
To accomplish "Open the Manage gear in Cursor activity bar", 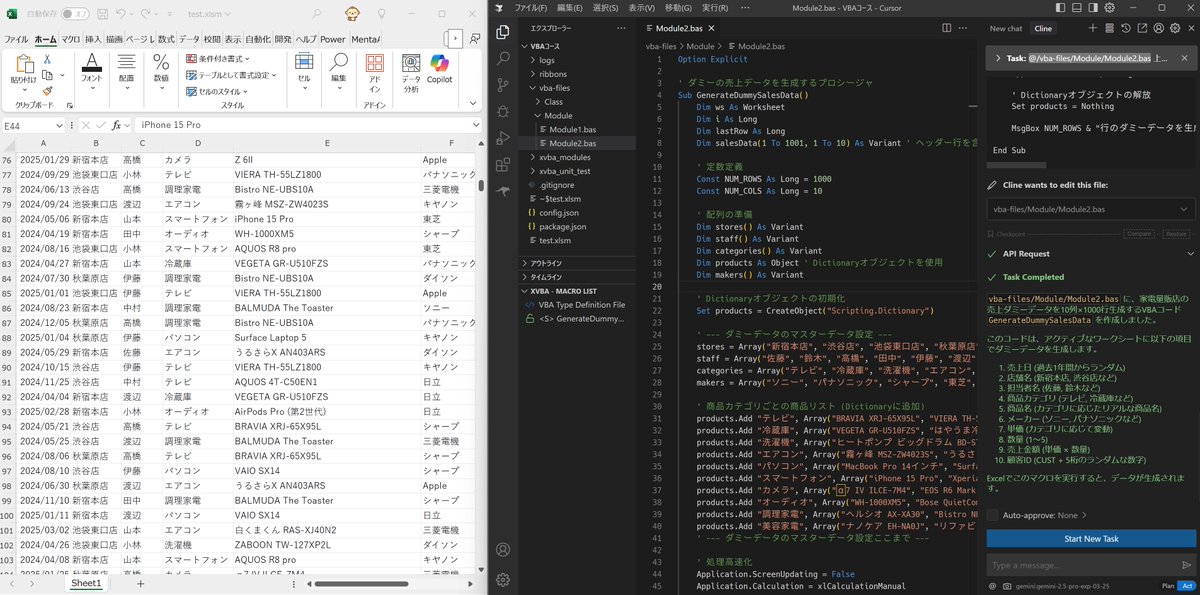I will (x=503, y=579).
